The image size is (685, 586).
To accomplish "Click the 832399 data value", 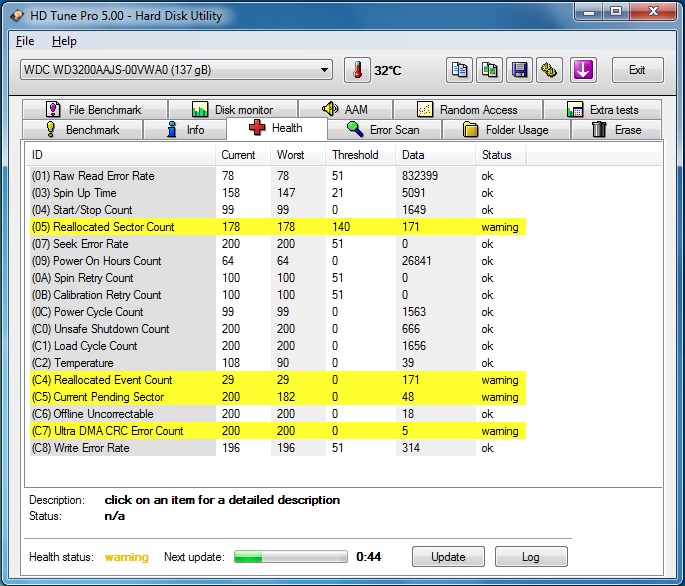I will 420,176.
